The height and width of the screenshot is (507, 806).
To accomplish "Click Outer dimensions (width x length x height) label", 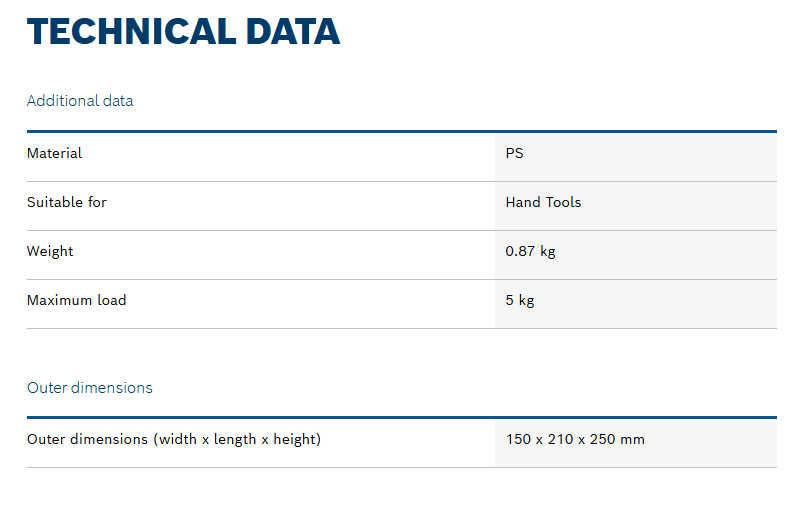I will pyautogui.click(x=174, y=439).
